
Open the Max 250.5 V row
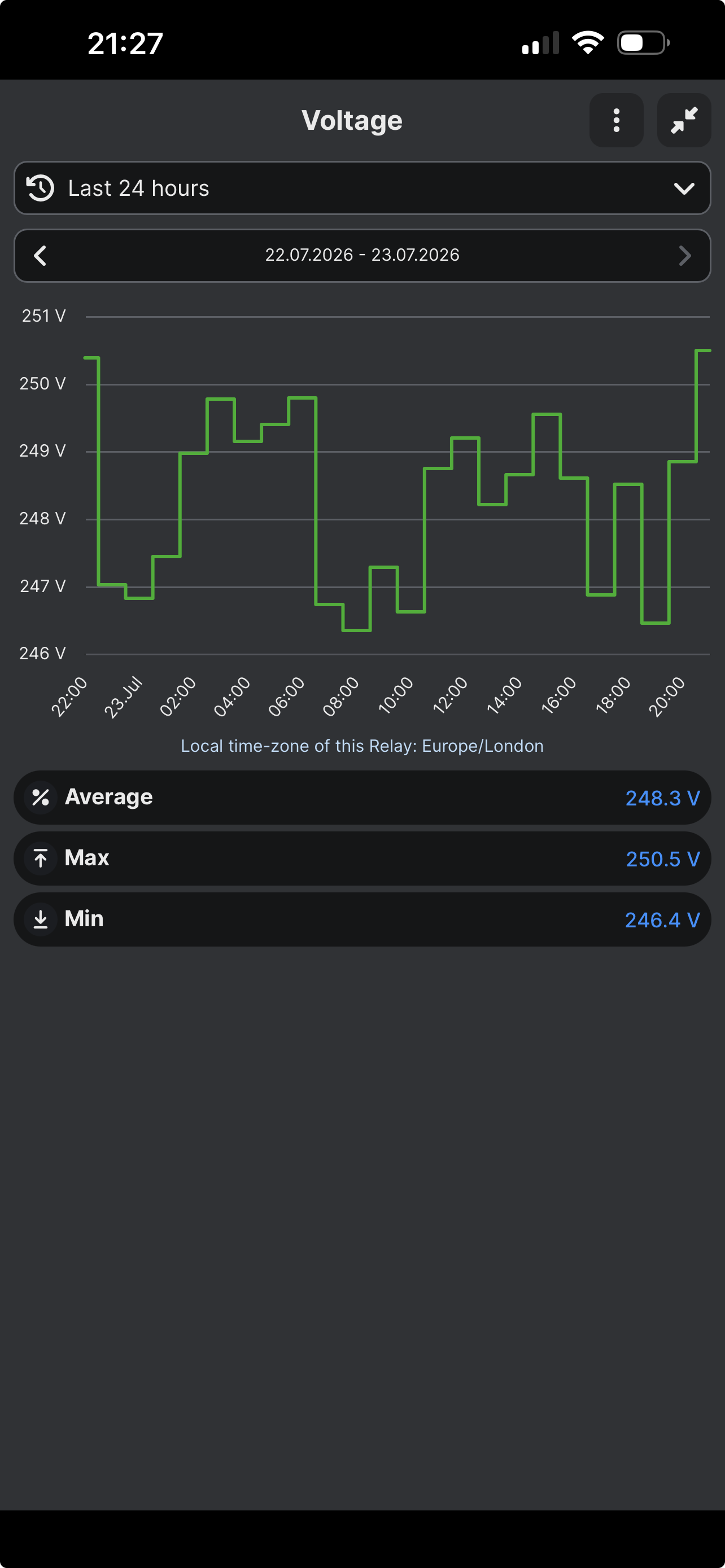point(362,859)
